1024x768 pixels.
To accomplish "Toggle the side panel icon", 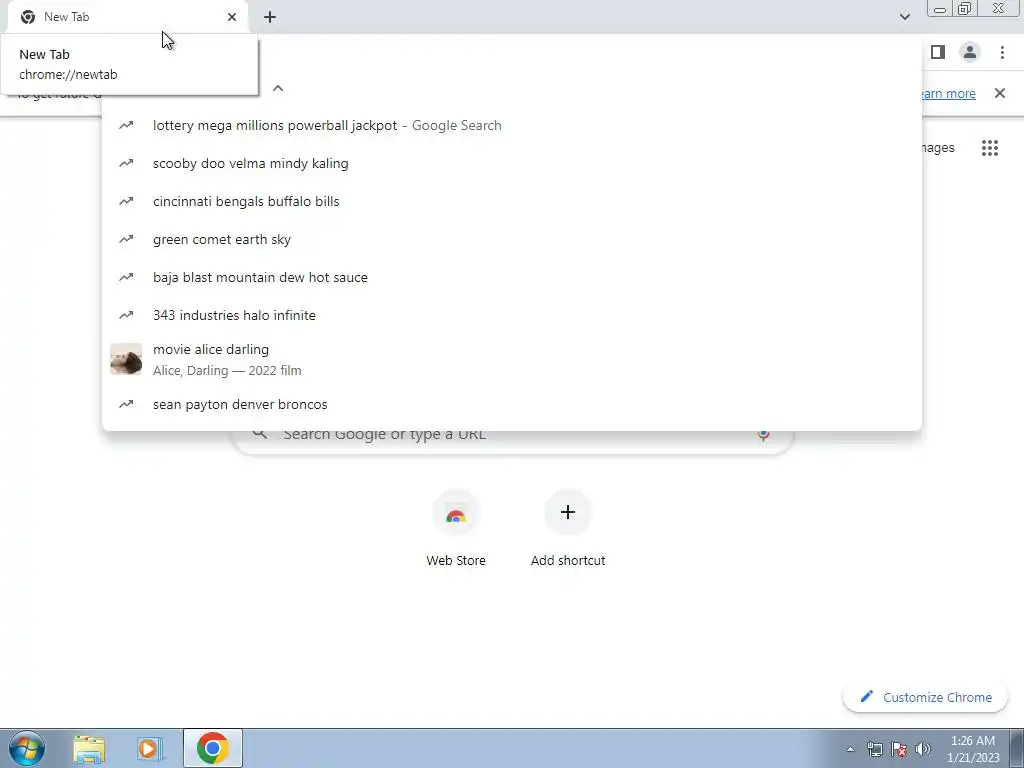I will [938, 52].
